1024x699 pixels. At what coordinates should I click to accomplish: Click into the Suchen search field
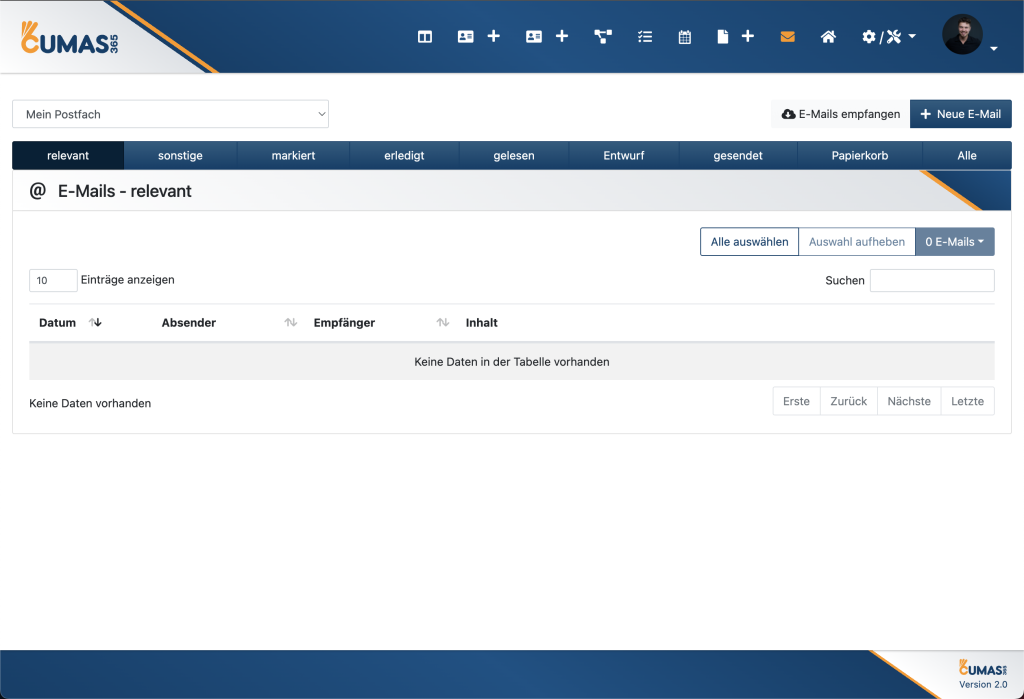pyautogui.click(x=931, y=281)
